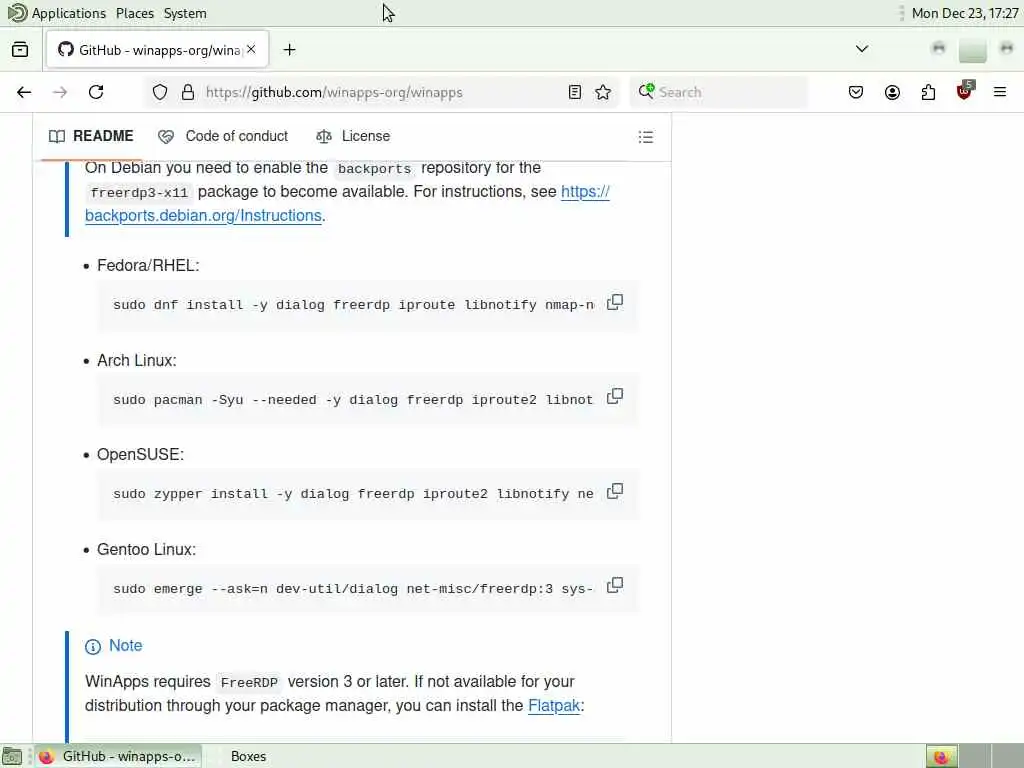The image size is (1024, 768).
Task: Bookmark this page with the star icon
Action: (x=603, y=92)
